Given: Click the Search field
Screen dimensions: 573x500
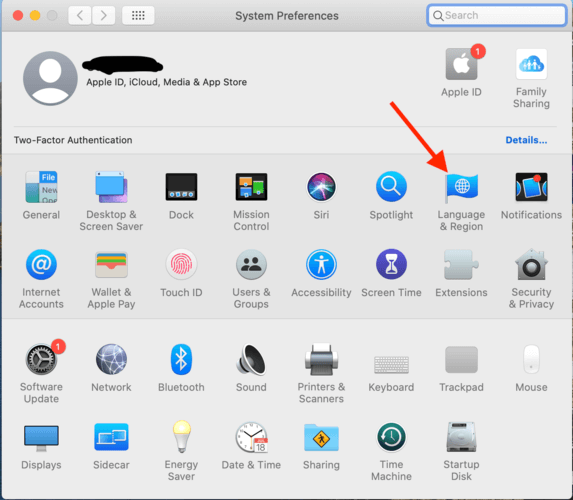Looking at the screenshot, I should [x=497, y=15].
